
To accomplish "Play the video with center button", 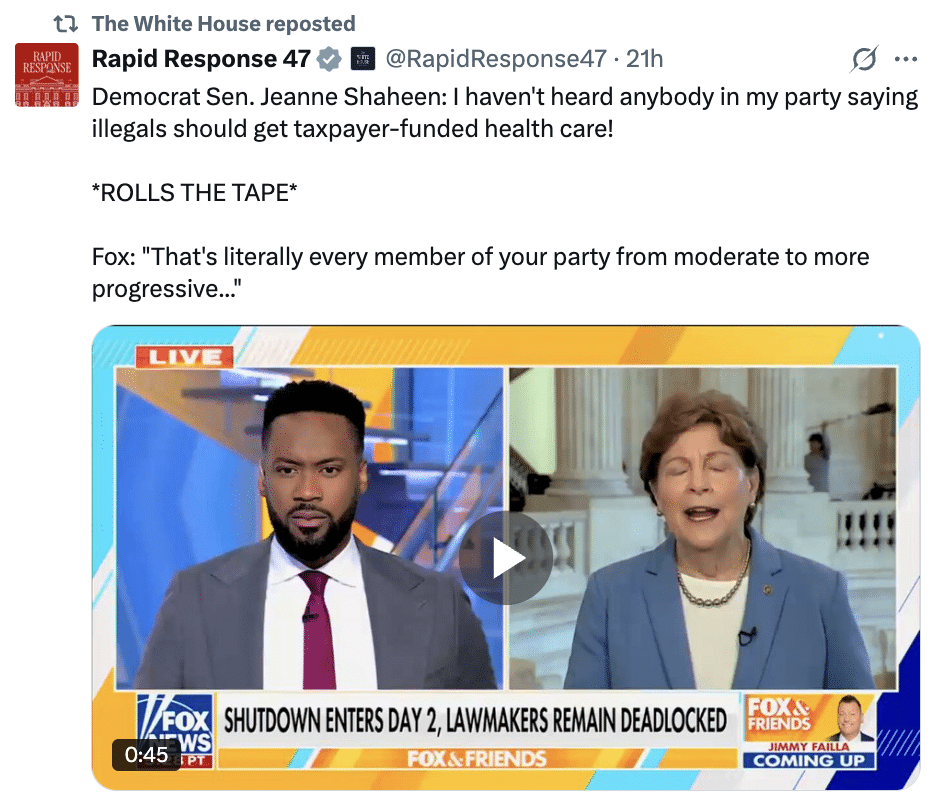I will (x=506, y=558).
